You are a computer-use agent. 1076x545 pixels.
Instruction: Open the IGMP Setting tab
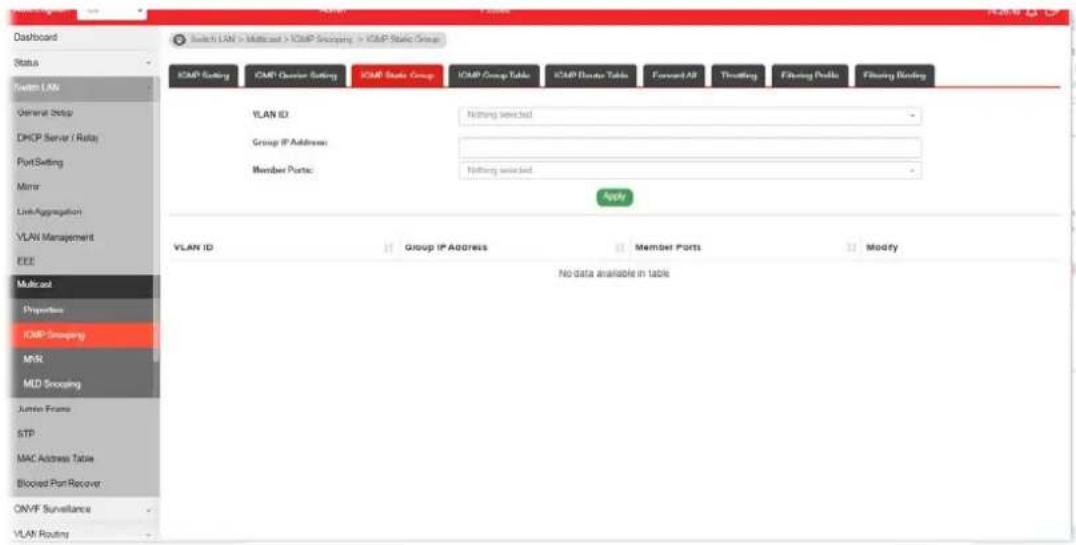[x=204, y=76]
